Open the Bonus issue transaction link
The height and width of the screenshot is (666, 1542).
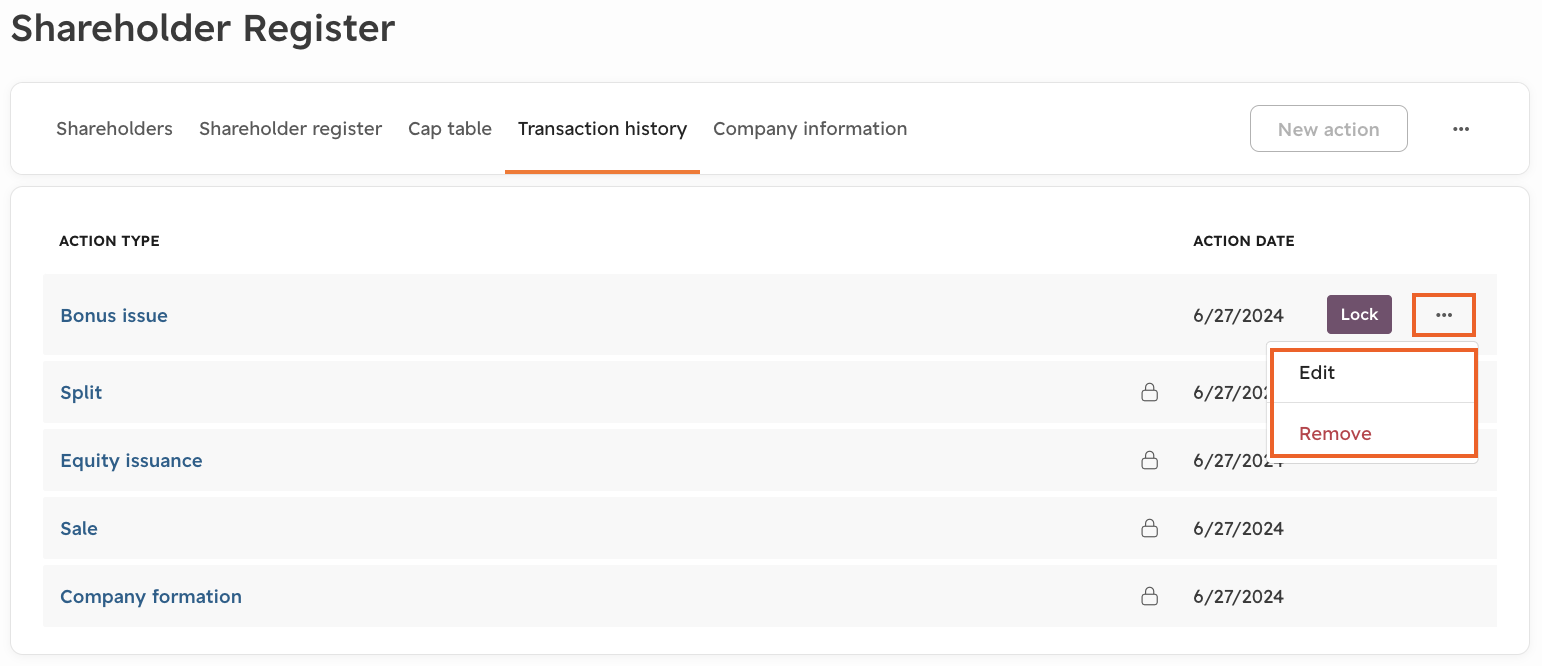click(114, 315)
